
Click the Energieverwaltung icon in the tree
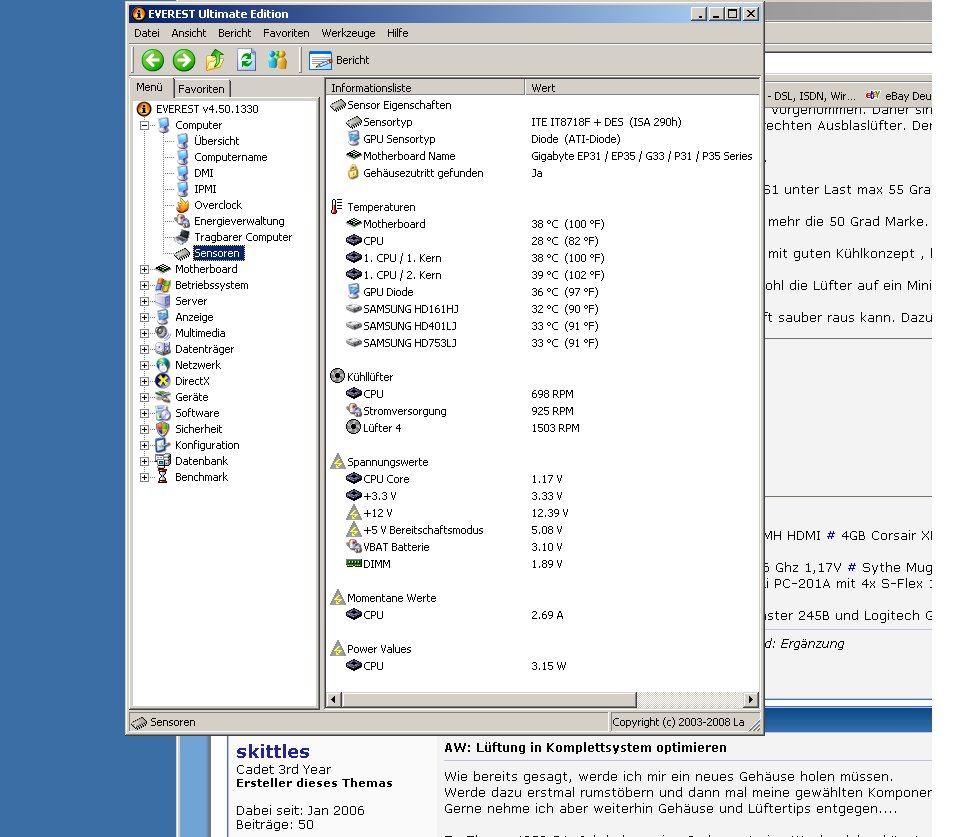click(x=182, y=221)
